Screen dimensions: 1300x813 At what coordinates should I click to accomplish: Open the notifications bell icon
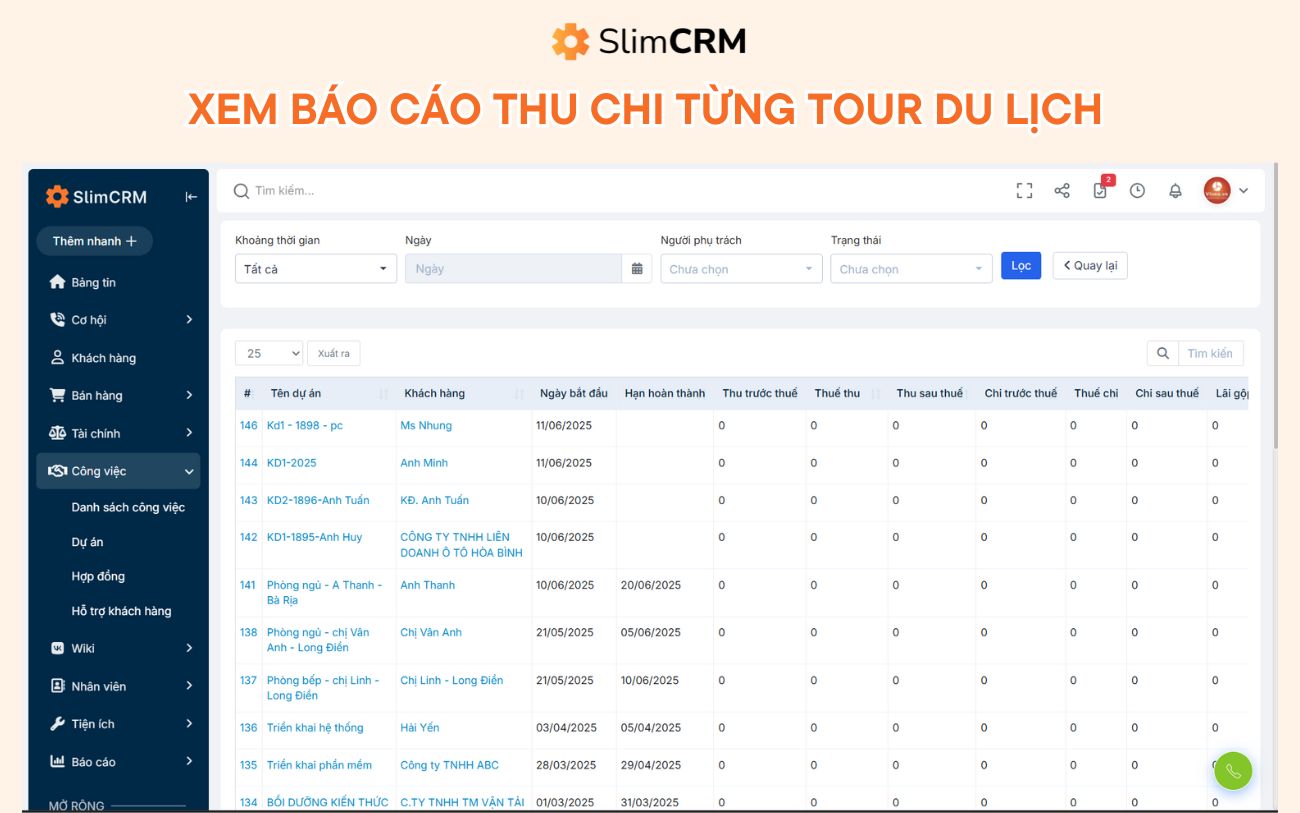1175,190
